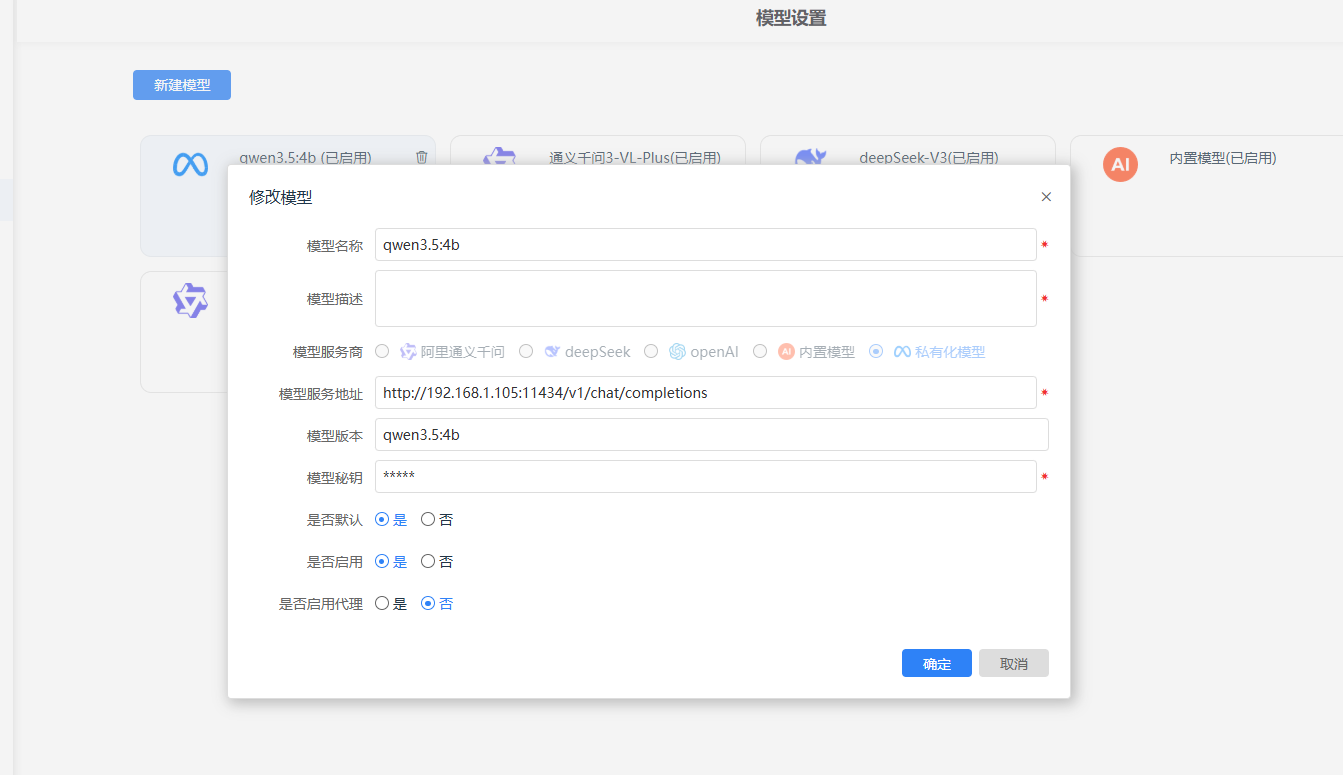Select 内置模型 provider option
The height and width of the screenshot is (775, 1343).
pos(760,352)
